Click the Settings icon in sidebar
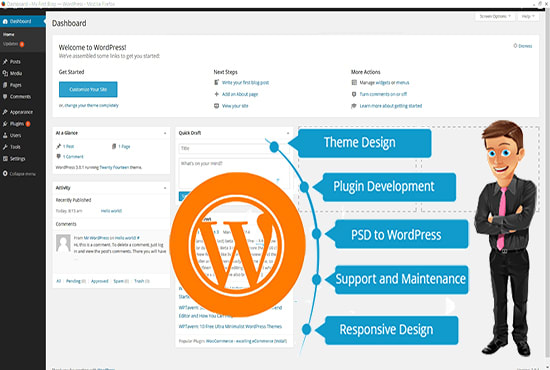 (5, 159)
